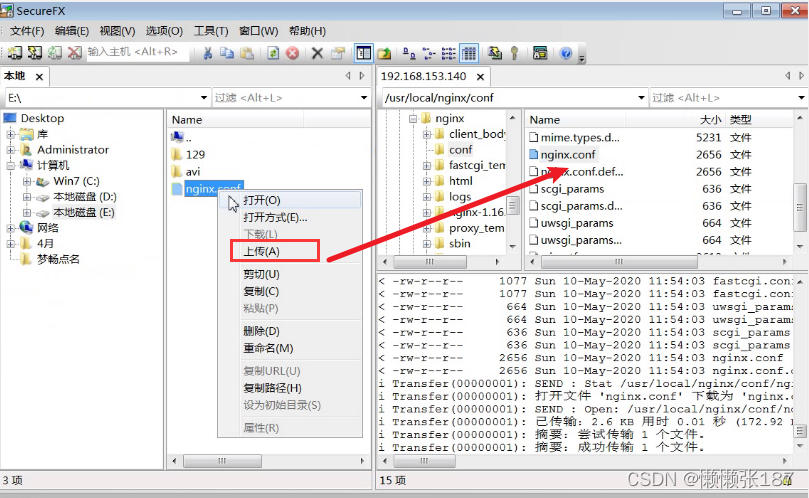Click the red Stop transfer icon
Screen dimensions: 809x498
click(293, 53)
